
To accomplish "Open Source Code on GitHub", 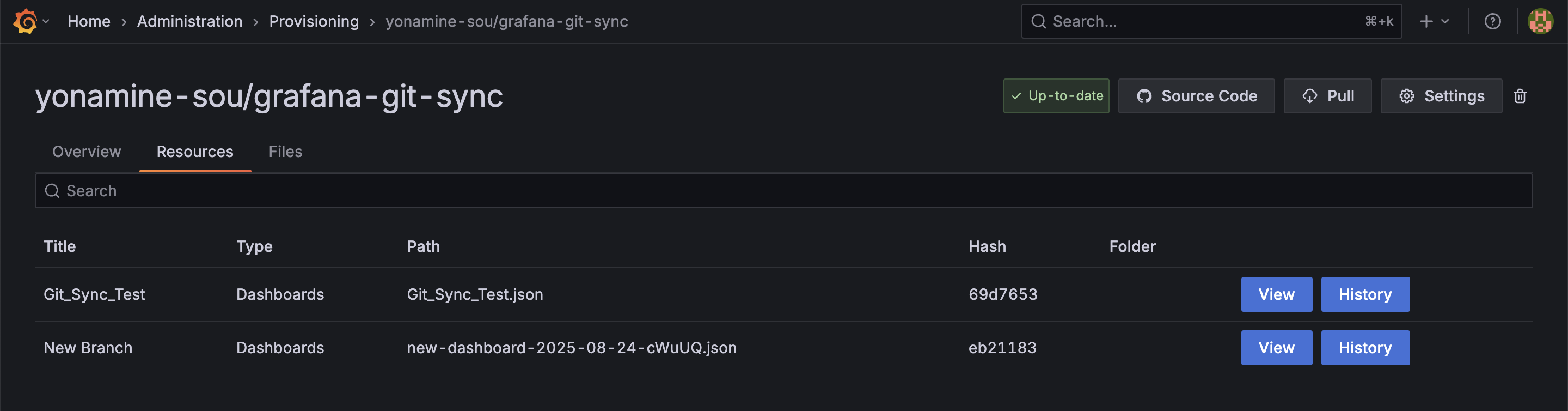I will 1196,96.
